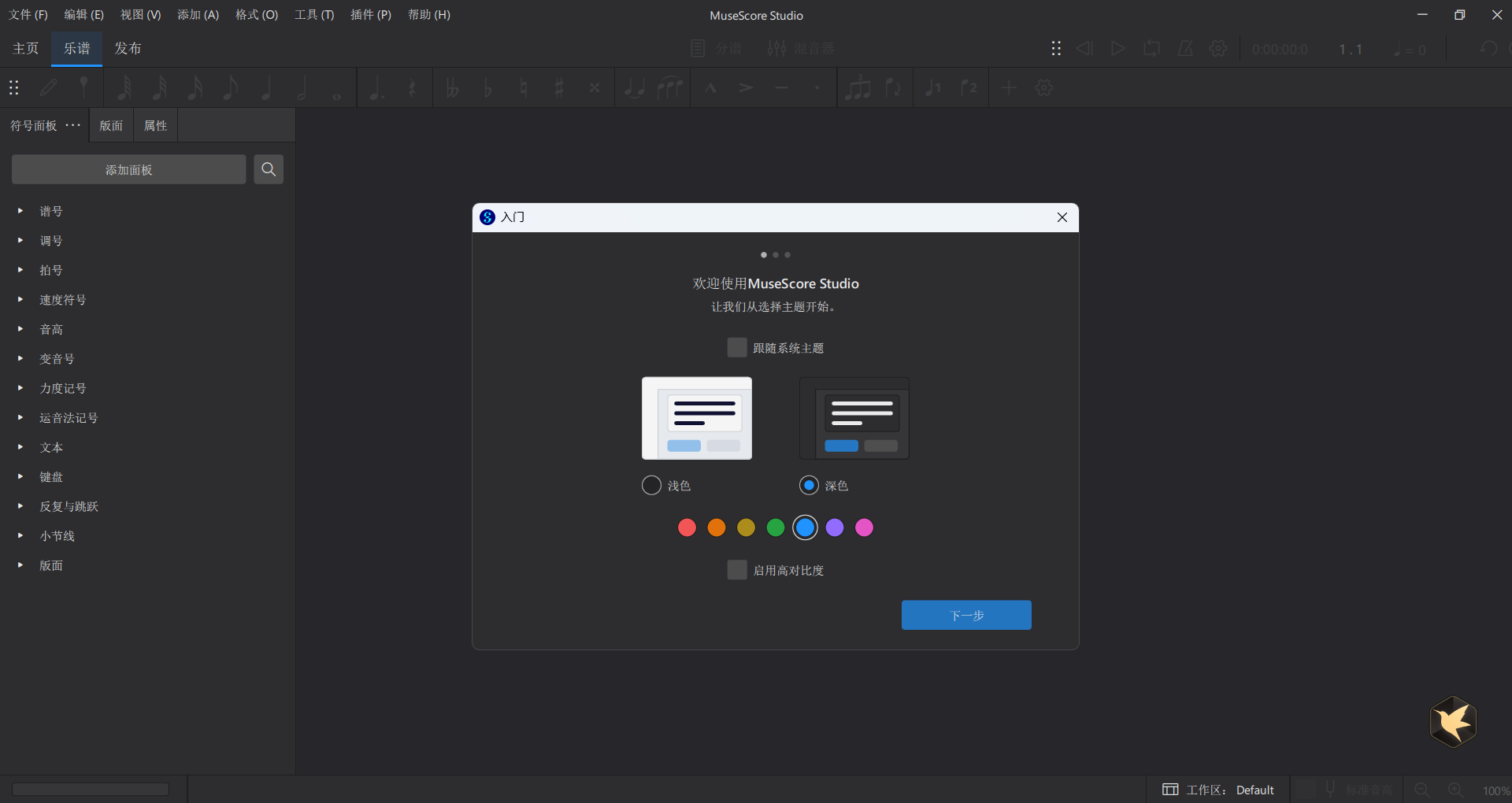This screenshot has height=803, width=1512.
Task: Expand the 速度符号 (Tempo) palette
Action: [20, 299]
